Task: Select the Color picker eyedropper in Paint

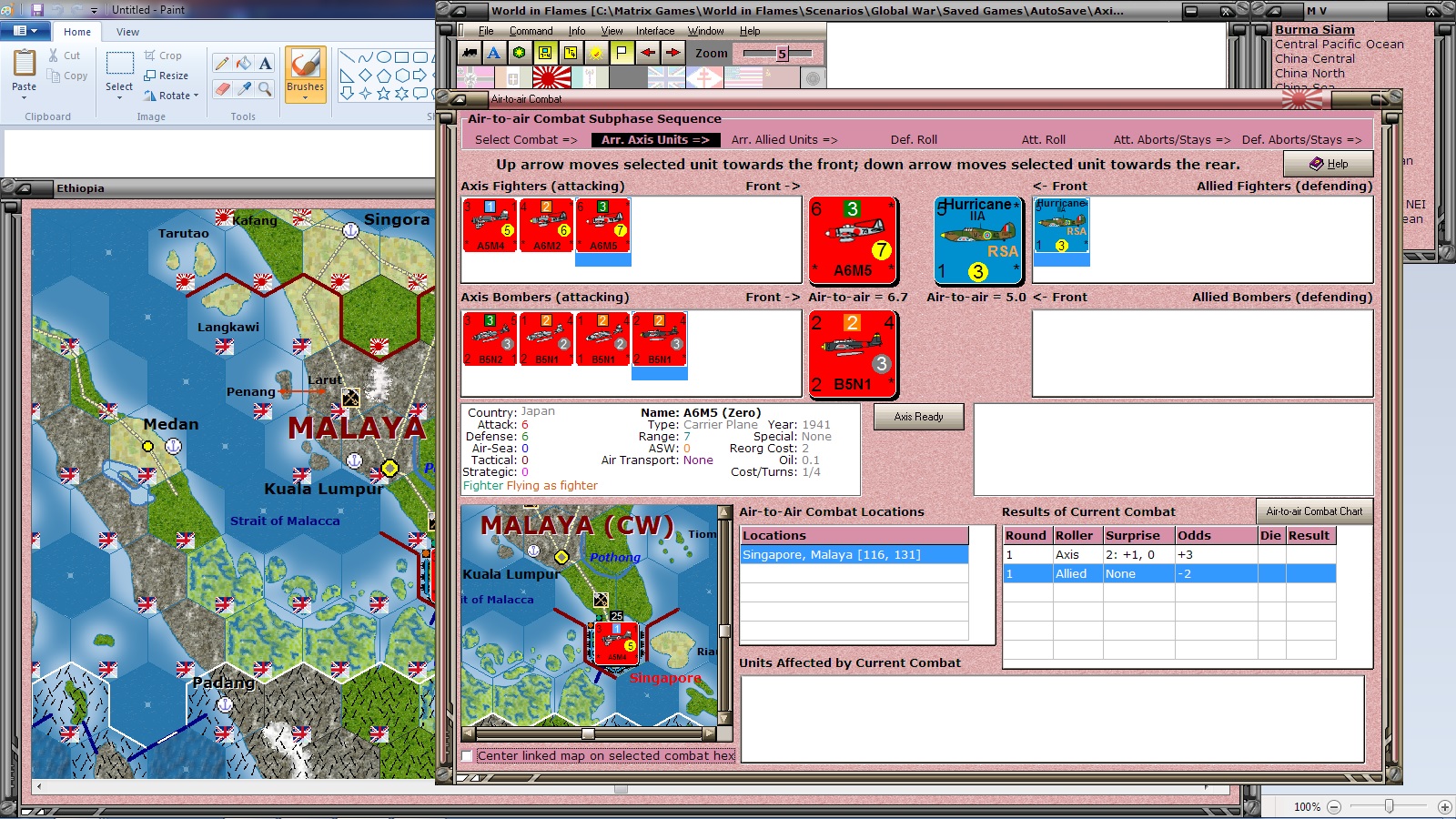Action: tap(244, 88)
